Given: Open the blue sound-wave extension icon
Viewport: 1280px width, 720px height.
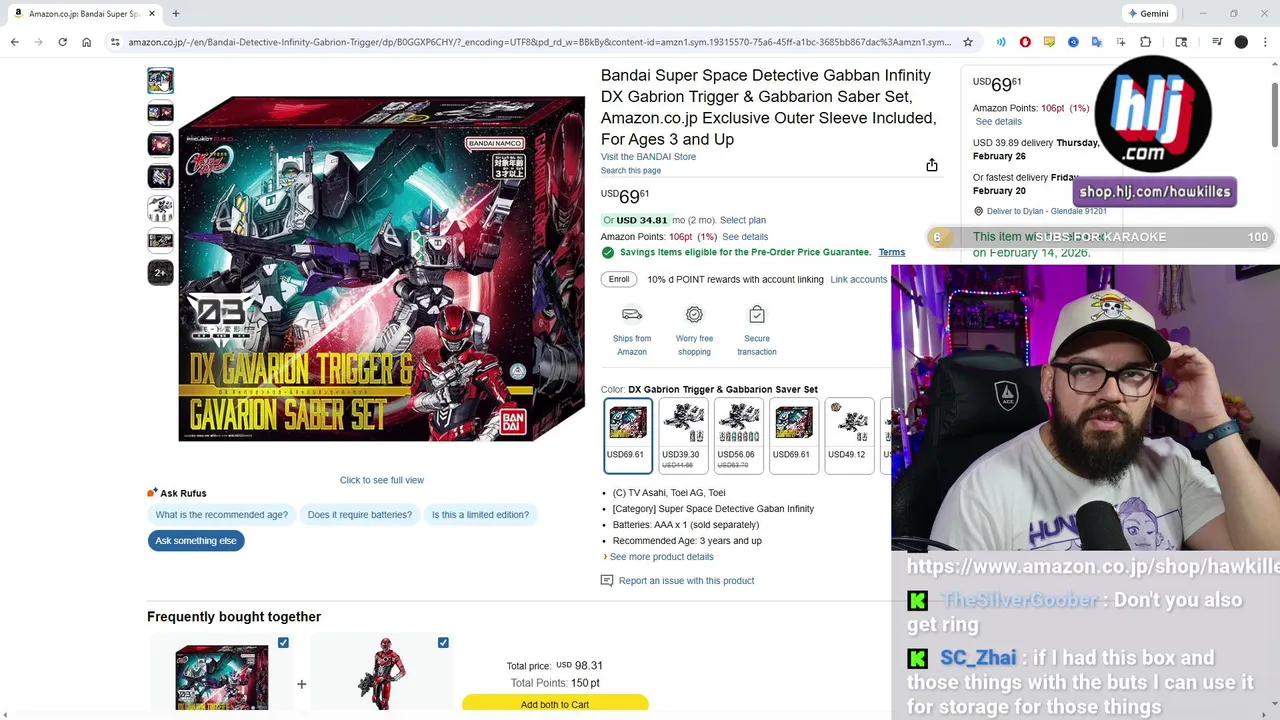Looking at the screenshot, I should 1001,42.
